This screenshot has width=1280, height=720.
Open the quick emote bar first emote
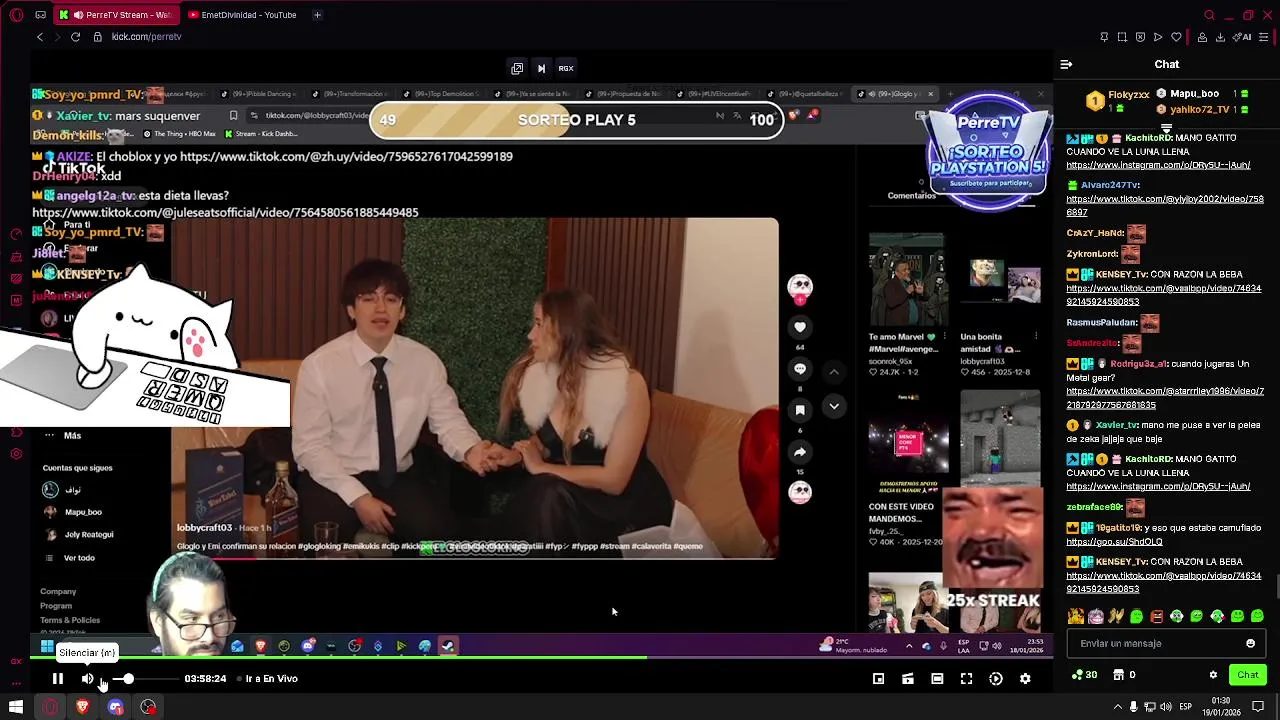tap(1076, 616)
